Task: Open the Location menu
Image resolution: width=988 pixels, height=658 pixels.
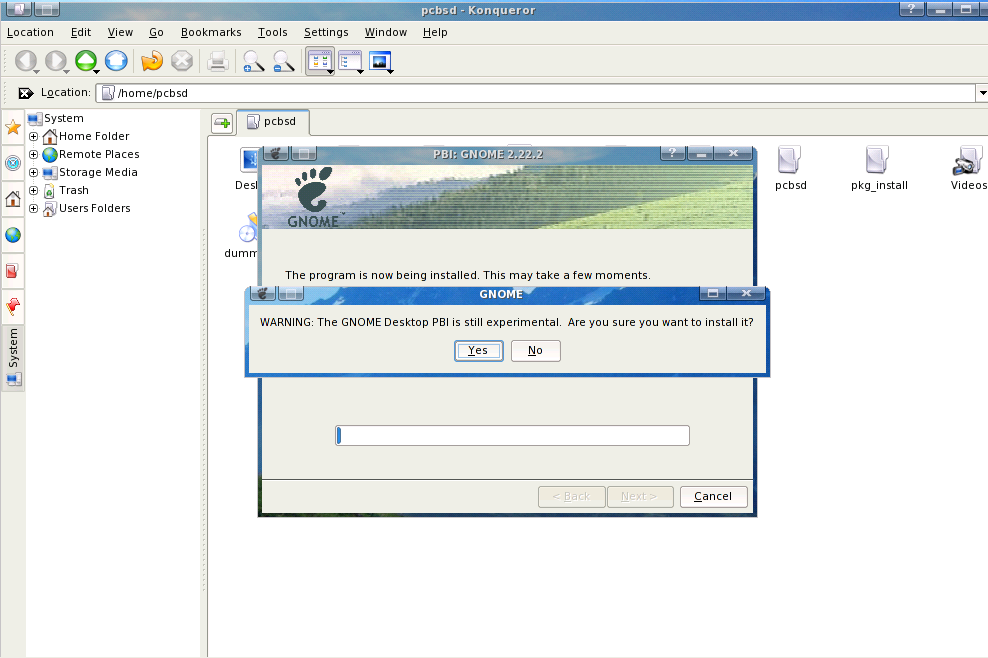Action: click(x=30, y=32)
